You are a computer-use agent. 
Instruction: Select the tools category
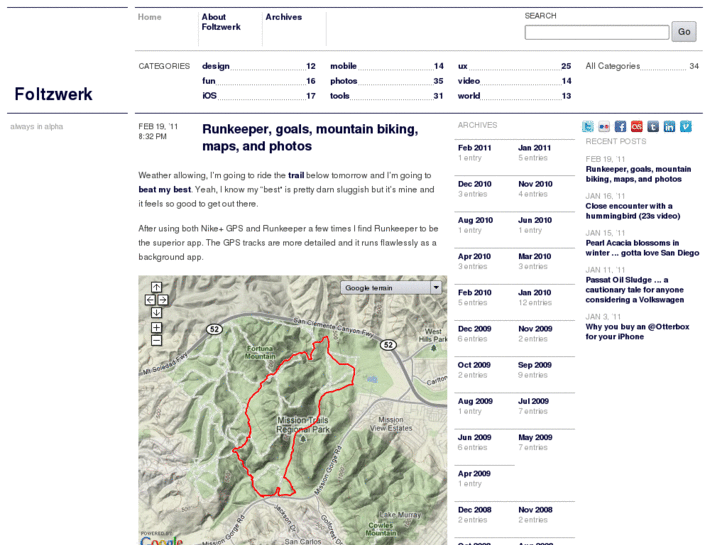(339, 96)
